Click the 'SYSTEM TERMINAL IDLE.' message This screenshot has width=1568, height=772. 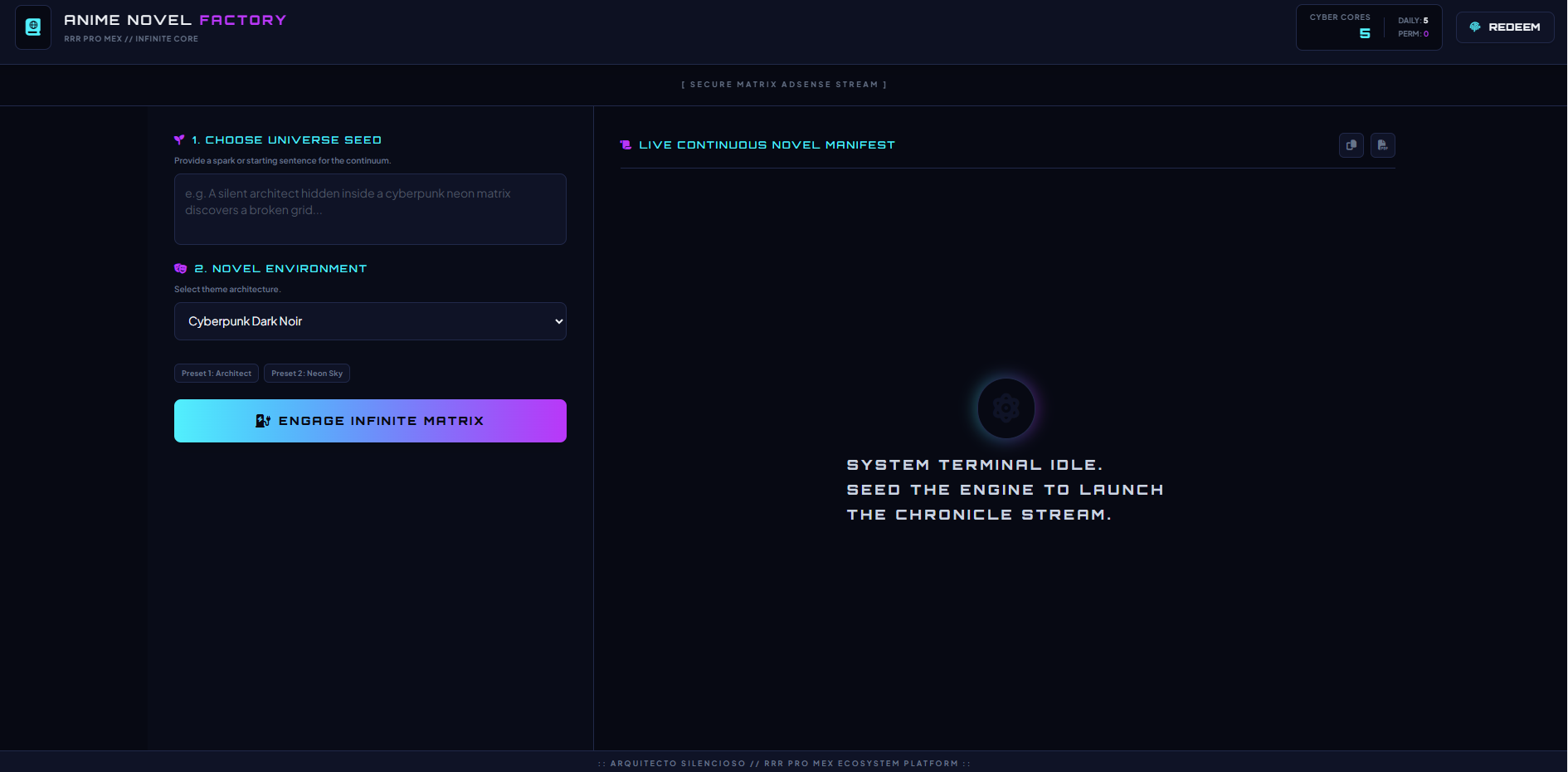click(975, 465)
